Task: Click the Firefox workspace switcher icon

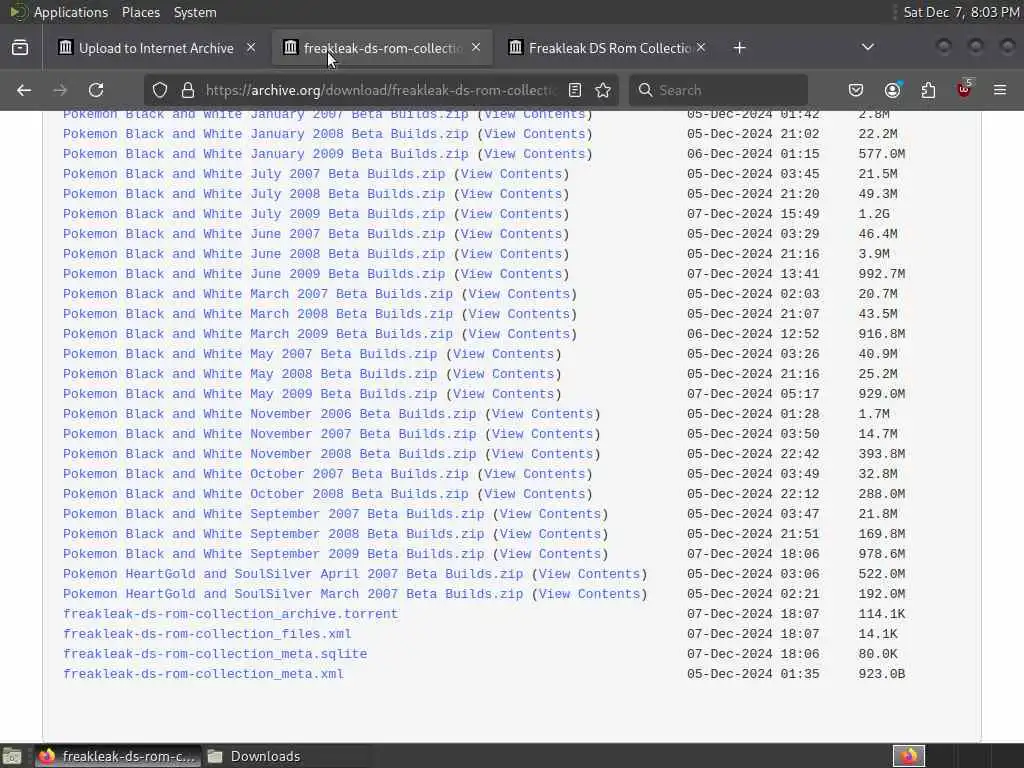Action: pyautogui.click(x=909, y=756)
